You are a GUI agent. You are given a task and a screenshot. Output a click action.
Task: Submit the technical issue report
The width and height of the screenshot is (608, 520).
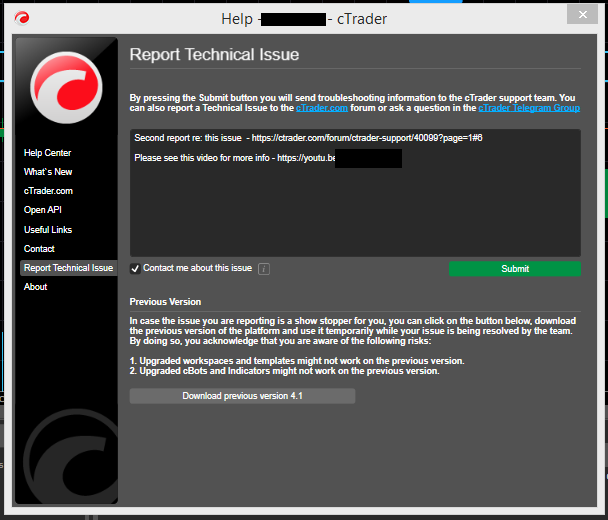point(515,269)
